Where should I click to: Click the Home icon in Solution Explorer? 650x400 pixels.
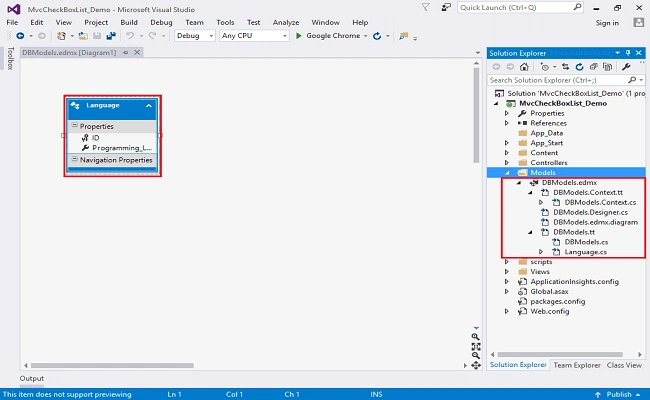pyautogui.click(x=524, y=67)
